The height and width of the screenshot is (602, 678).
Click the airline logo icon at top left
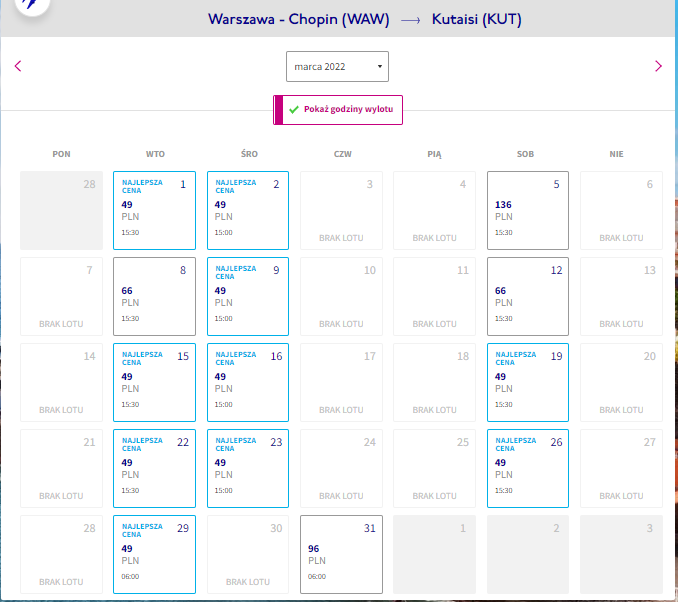(32, 4)
